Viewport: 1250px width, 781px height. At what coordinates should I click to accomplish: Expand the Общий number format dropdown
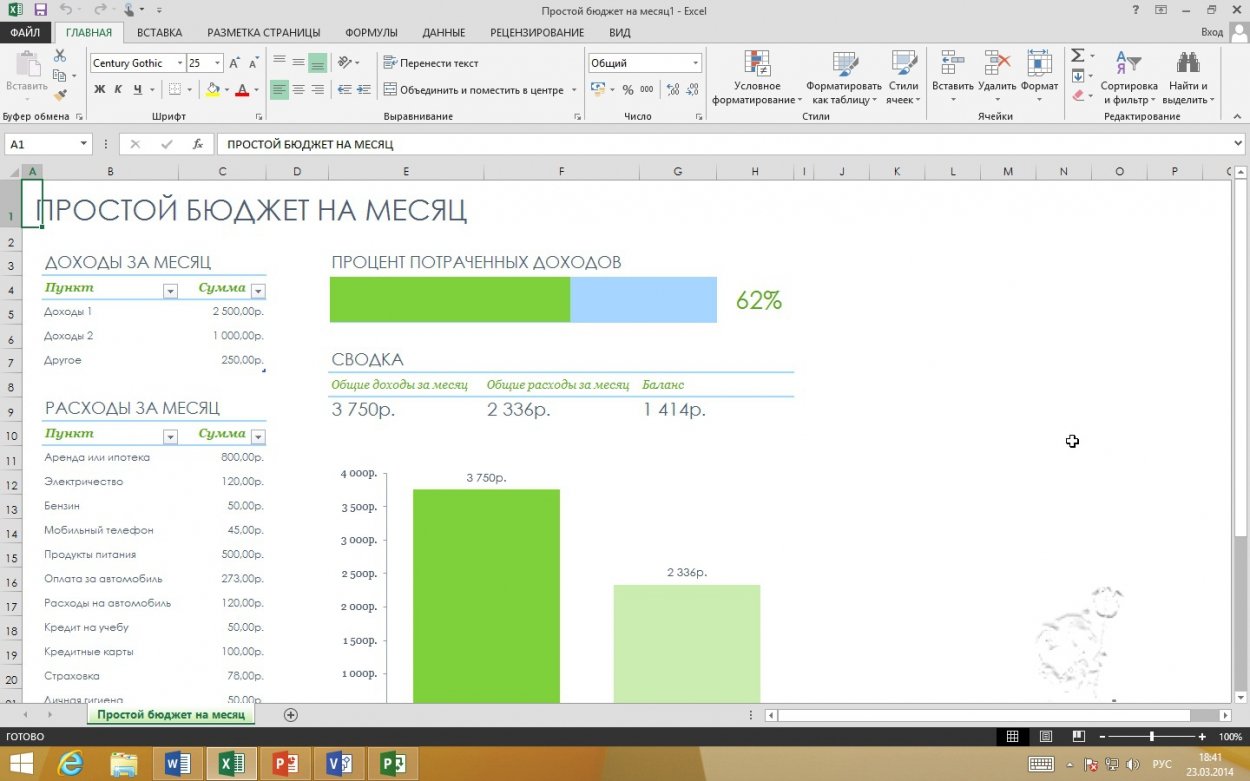[695, 63]
